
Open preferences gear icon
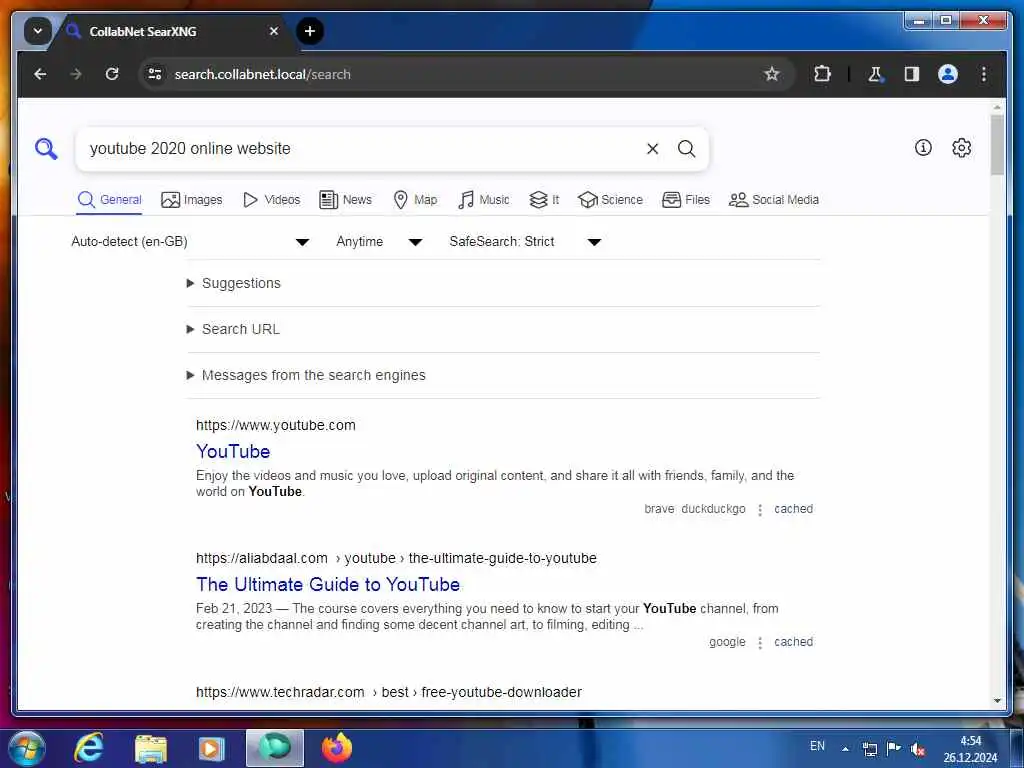point(961,148)
